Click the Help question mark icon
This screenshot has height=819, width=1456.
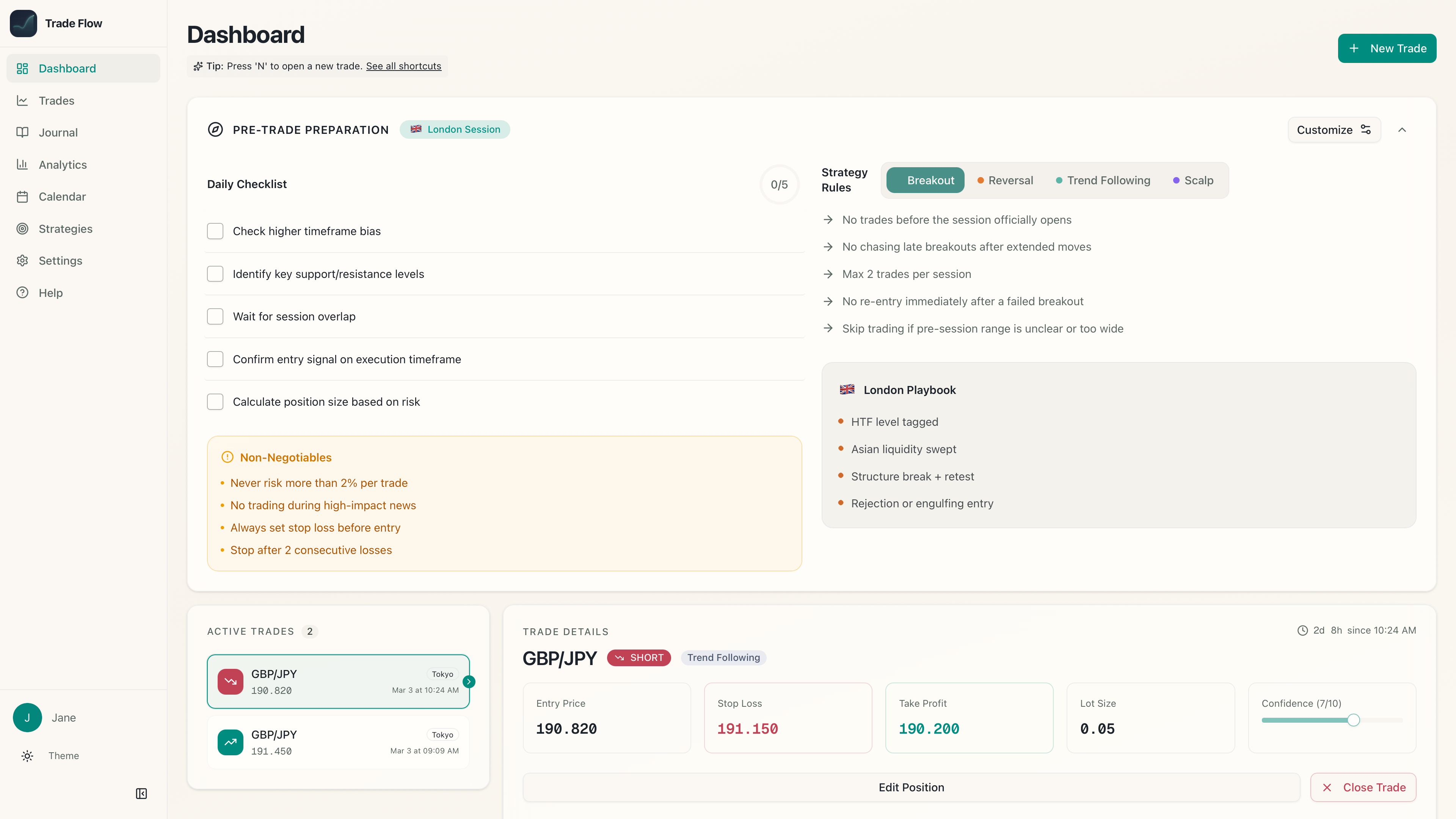(x=23, y=292)
